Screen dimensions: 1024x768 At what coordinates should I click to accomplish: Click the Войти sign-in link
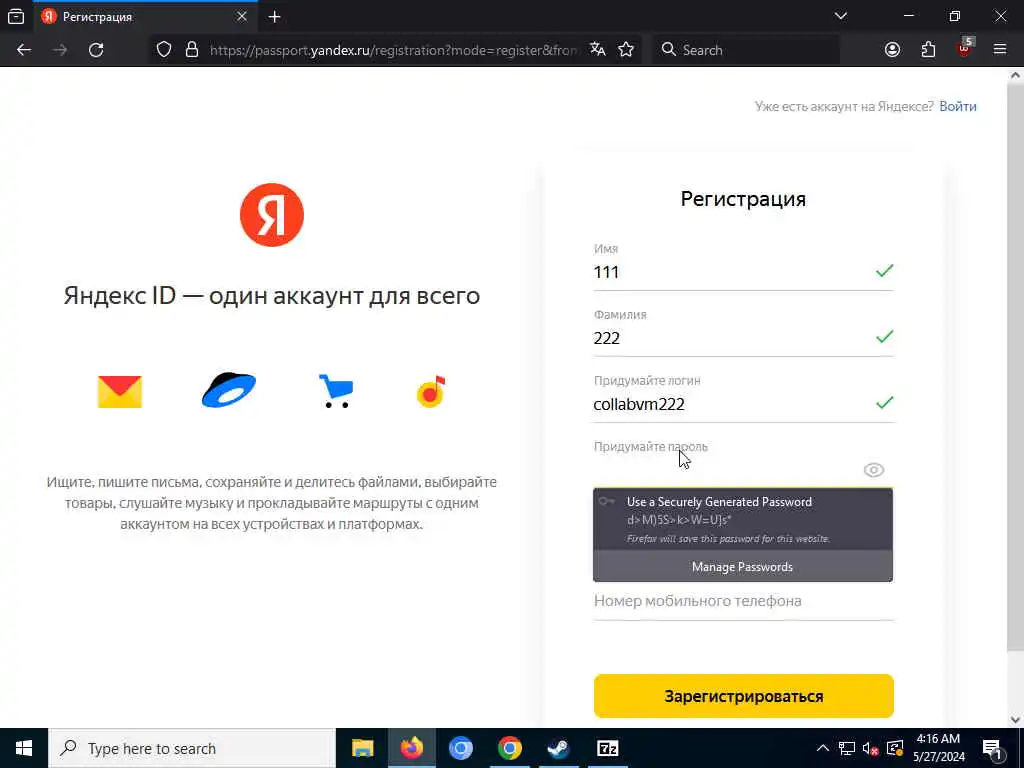958,106
